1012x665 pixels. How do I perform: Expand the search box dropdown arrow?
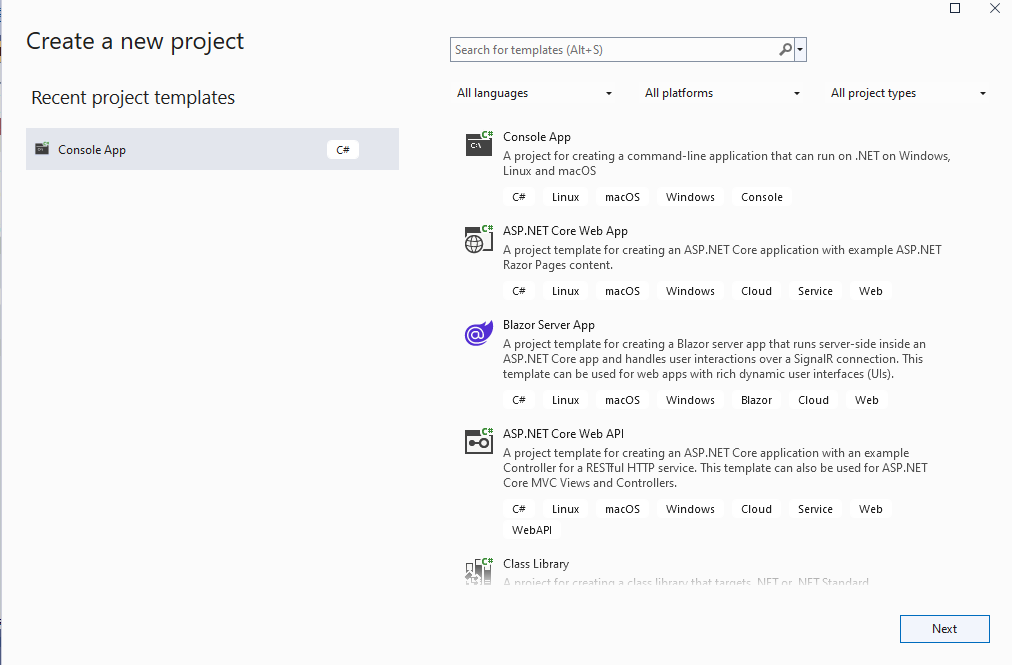tap(800, 48)
